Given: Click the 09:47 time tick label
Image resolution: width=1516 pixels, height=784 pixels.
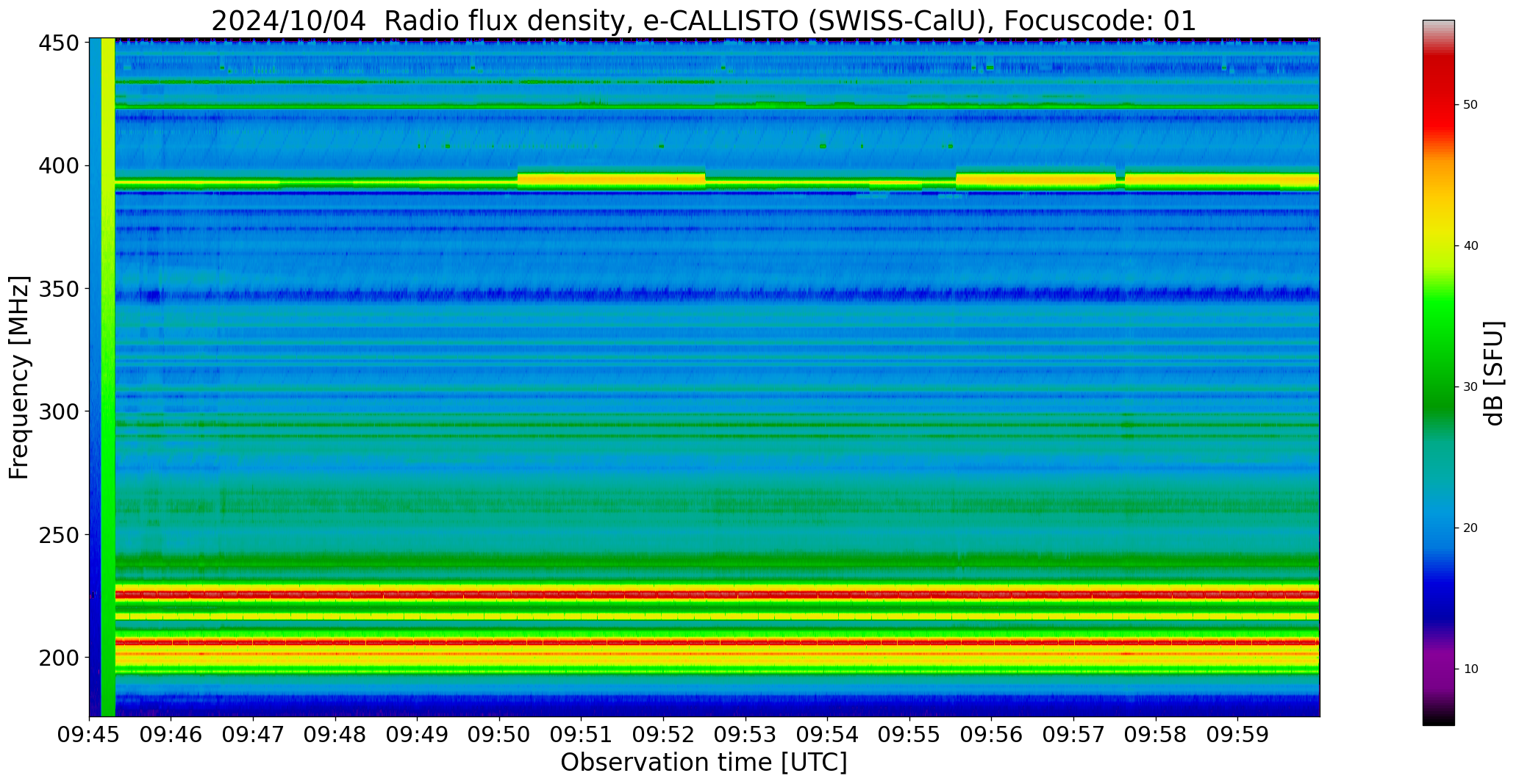Looking at the screenshot, I should [254, 735].
